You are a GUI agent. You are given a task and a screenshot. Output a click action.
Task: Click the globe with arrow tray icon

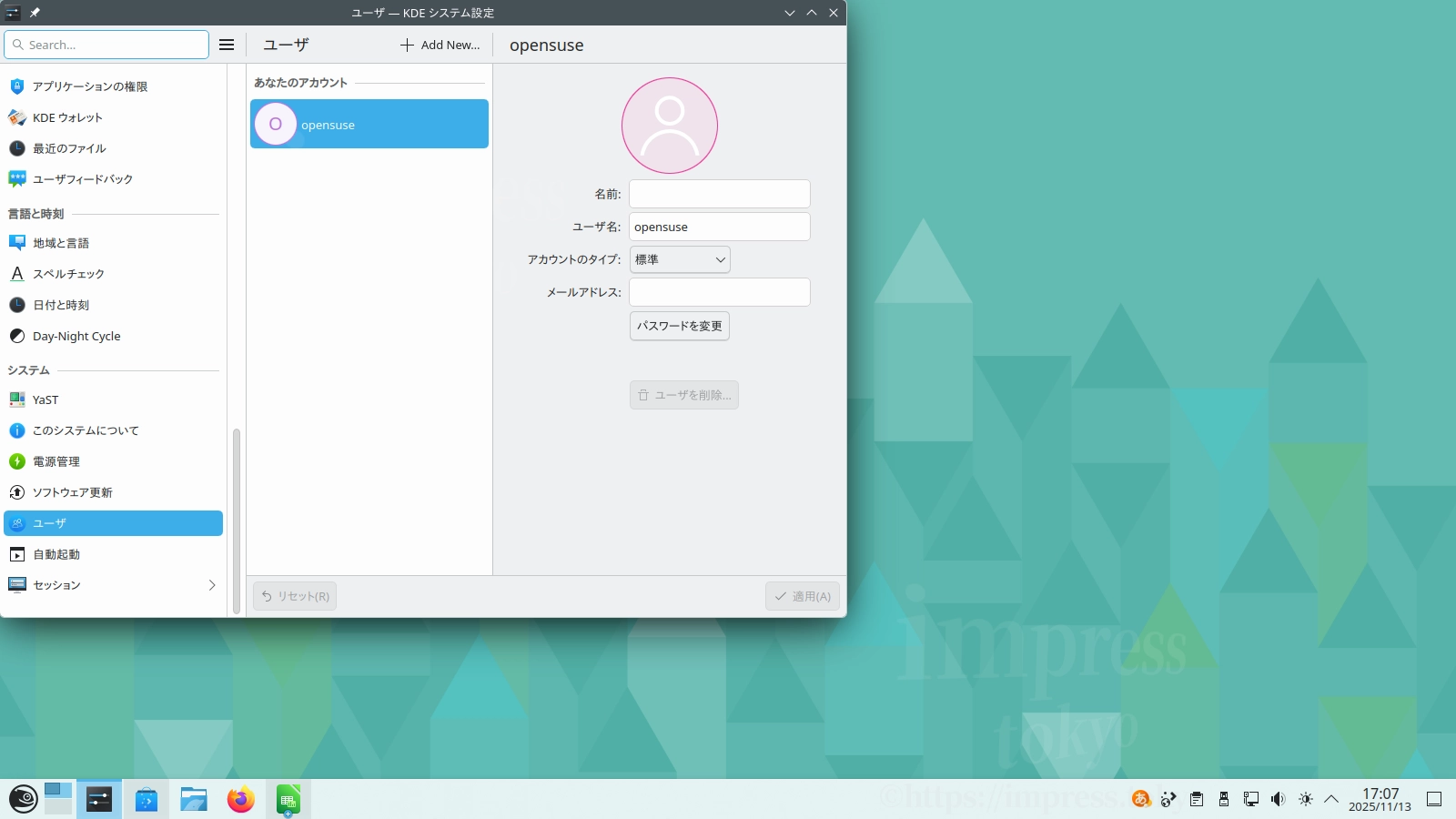pos(1169,799)
